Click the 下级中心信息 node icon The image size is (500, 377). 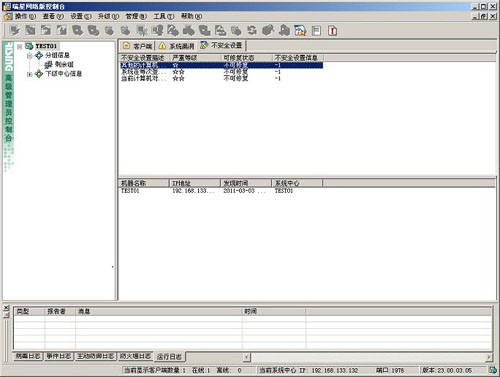[39, 74]
